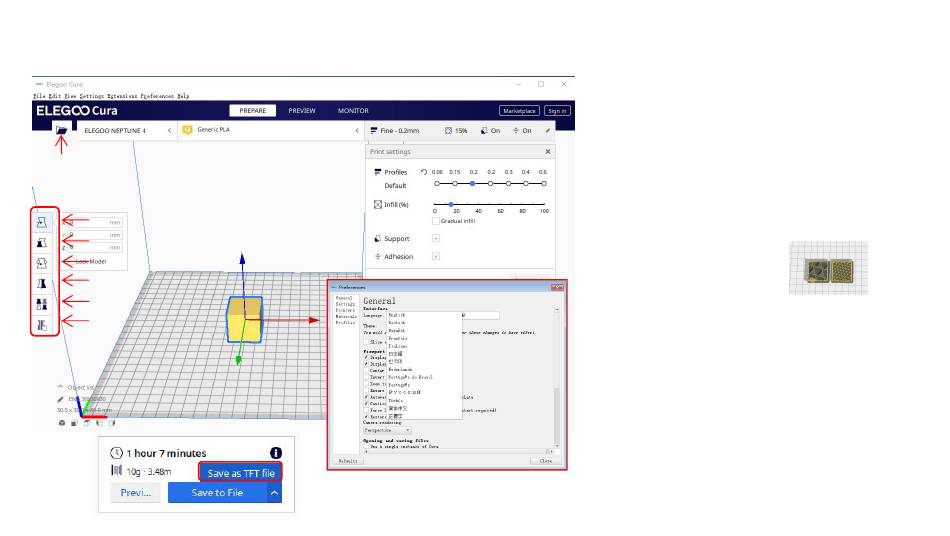950x536 pixels.
Task: Toggle the Support checkbox
Action: point(436,239)
